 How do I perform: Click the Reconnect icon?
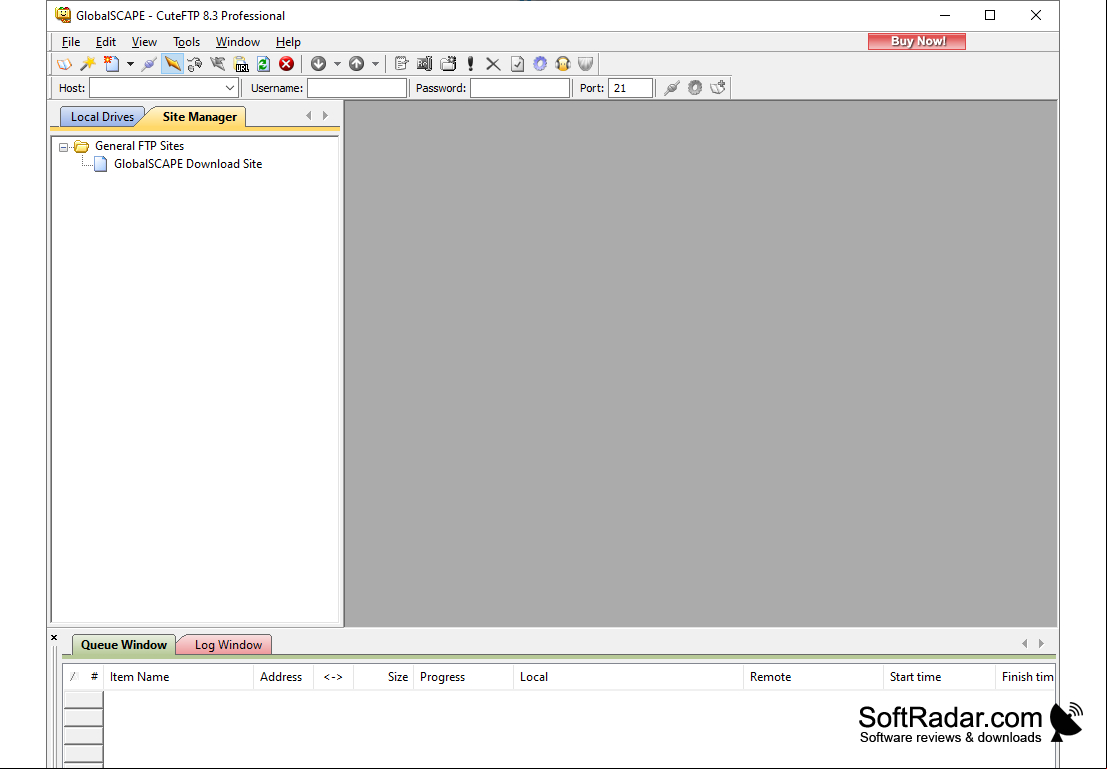pos(195,64)
